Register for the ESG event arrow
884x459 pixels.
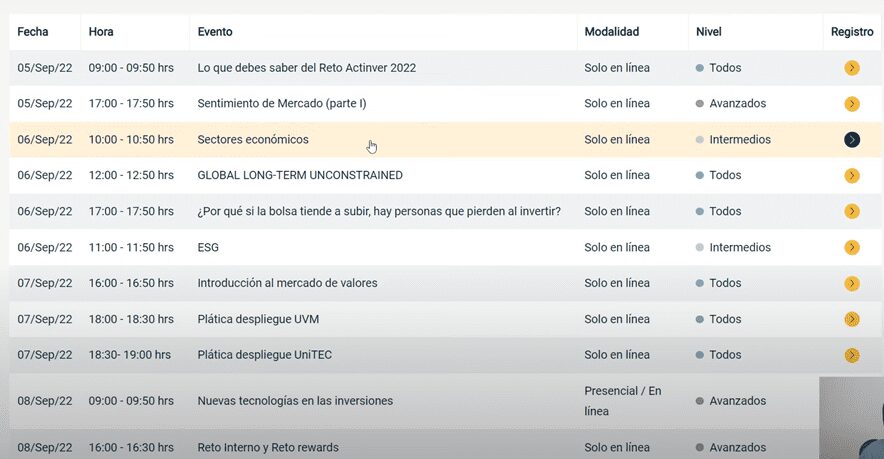[852, 248]
